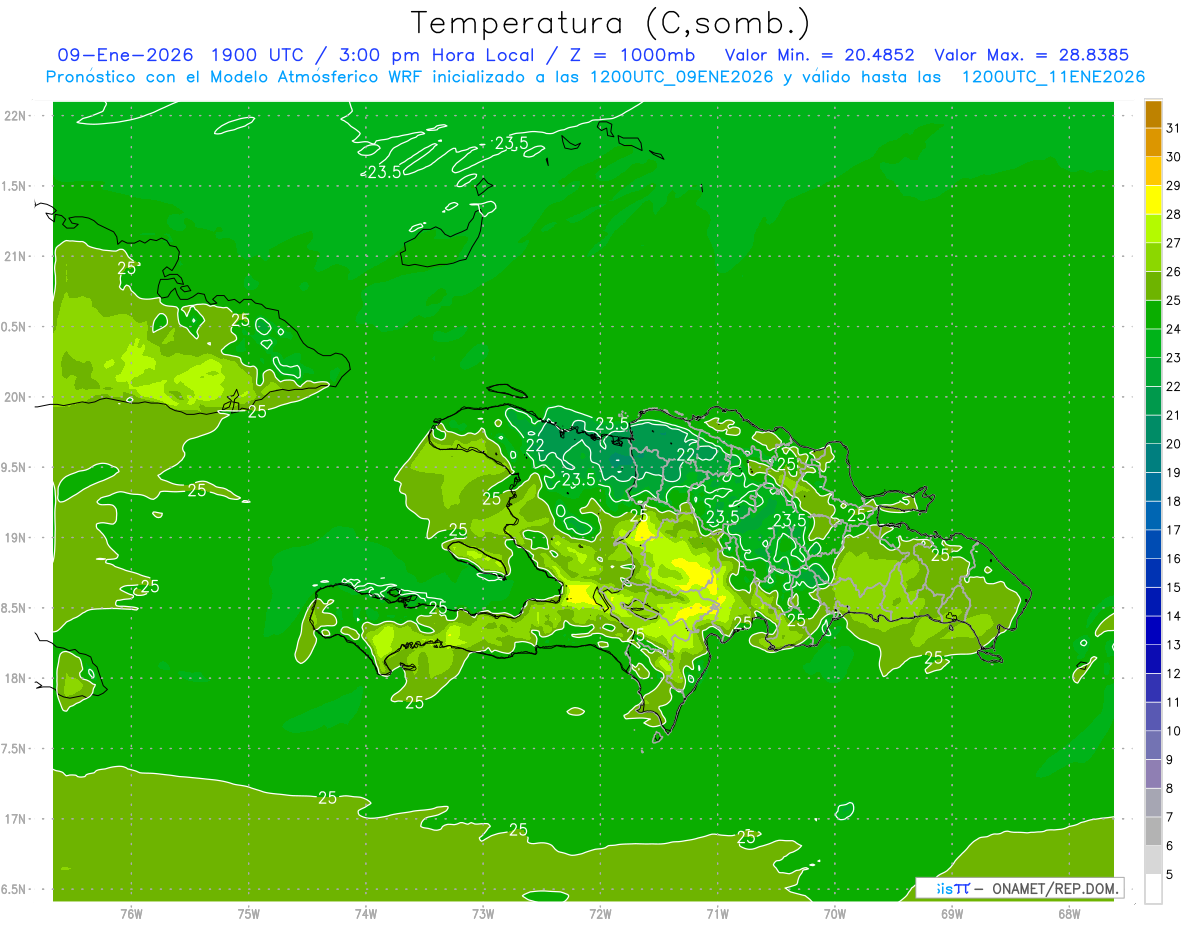The image size is (1200, 927).
Task: Pick the blue colorbar swatch between 15 and 16
Action: pyautogui.click(x=1153, y=573)
